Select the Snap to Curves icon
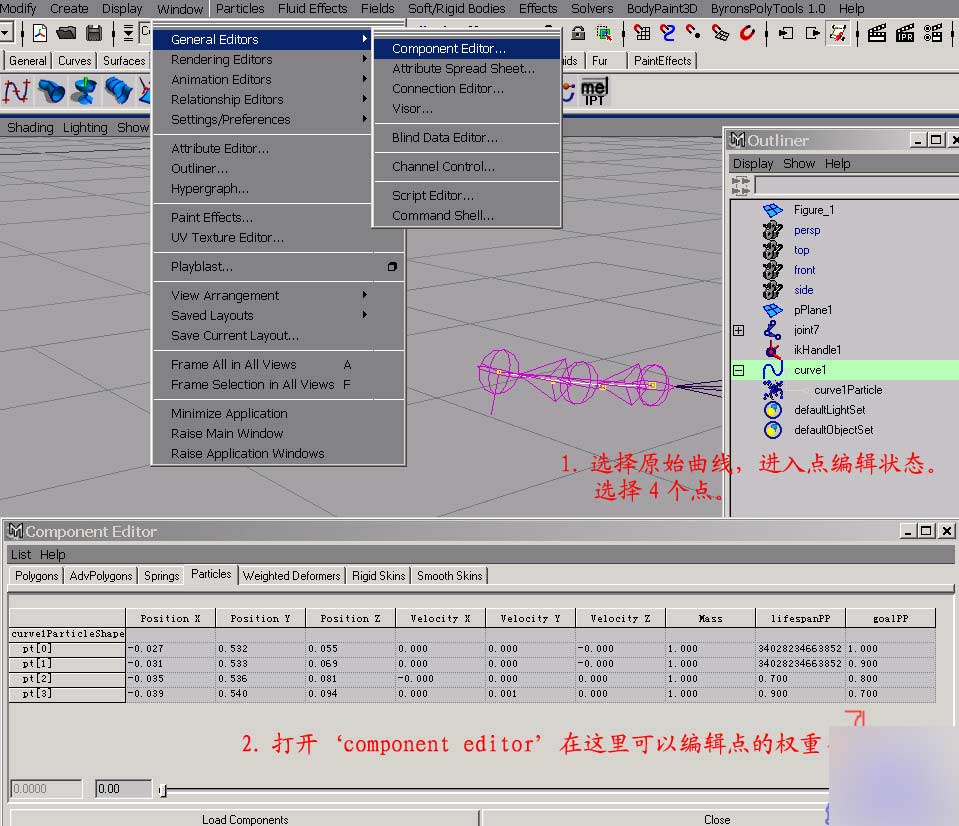 tap(668, 34)
